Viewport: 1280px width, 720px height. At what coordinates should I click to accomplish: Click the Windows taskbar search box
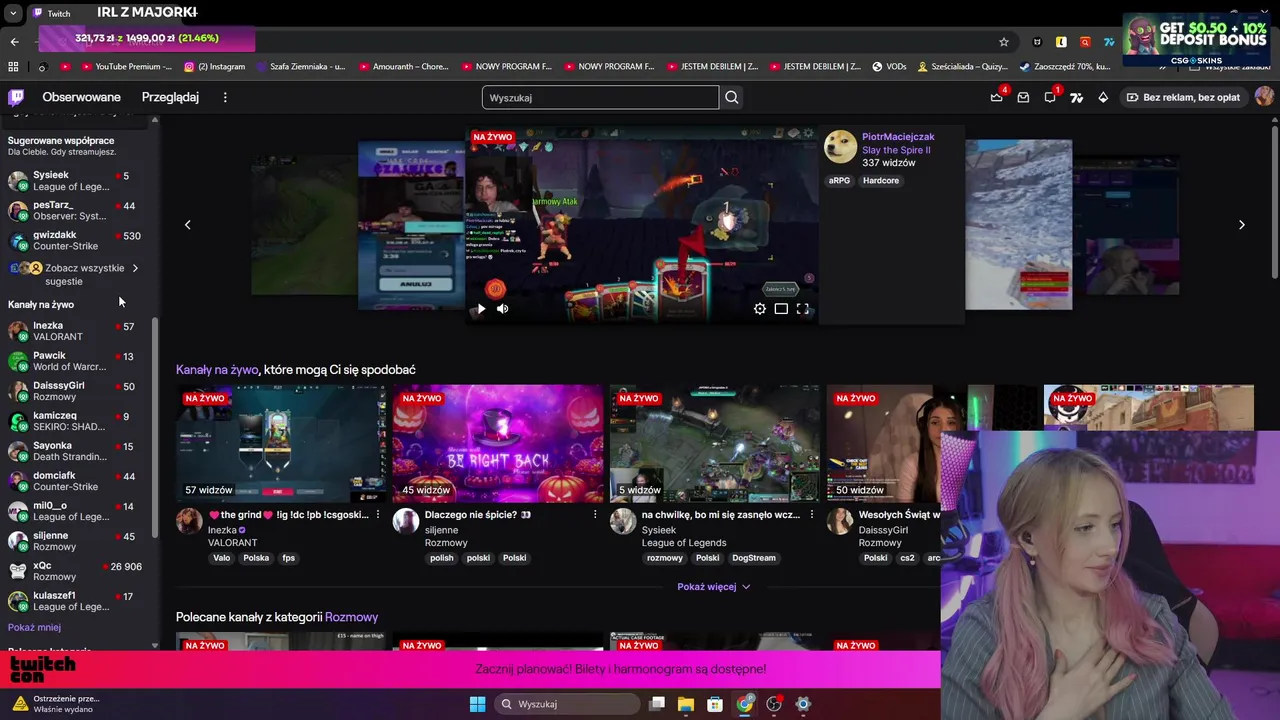point(567,704)
